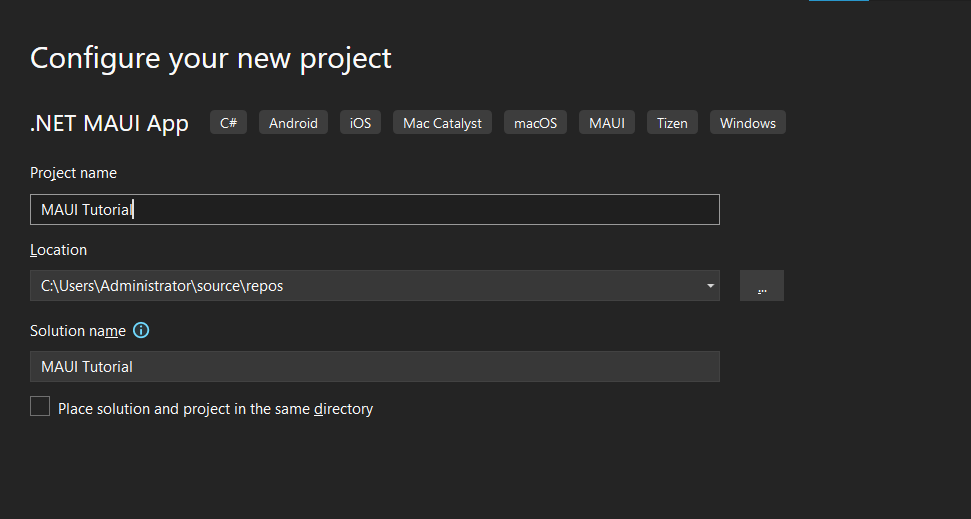Select the MAUI project type tag

coord(606,123)
